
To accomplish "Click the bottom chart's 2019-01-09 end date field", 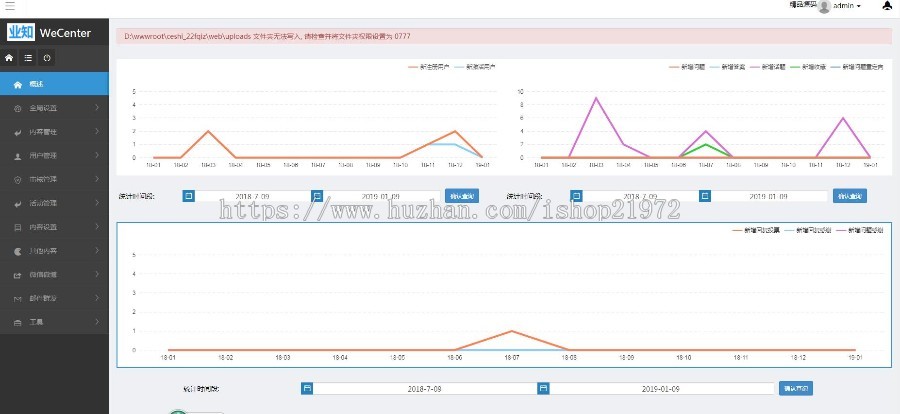I will coord(661,389).
